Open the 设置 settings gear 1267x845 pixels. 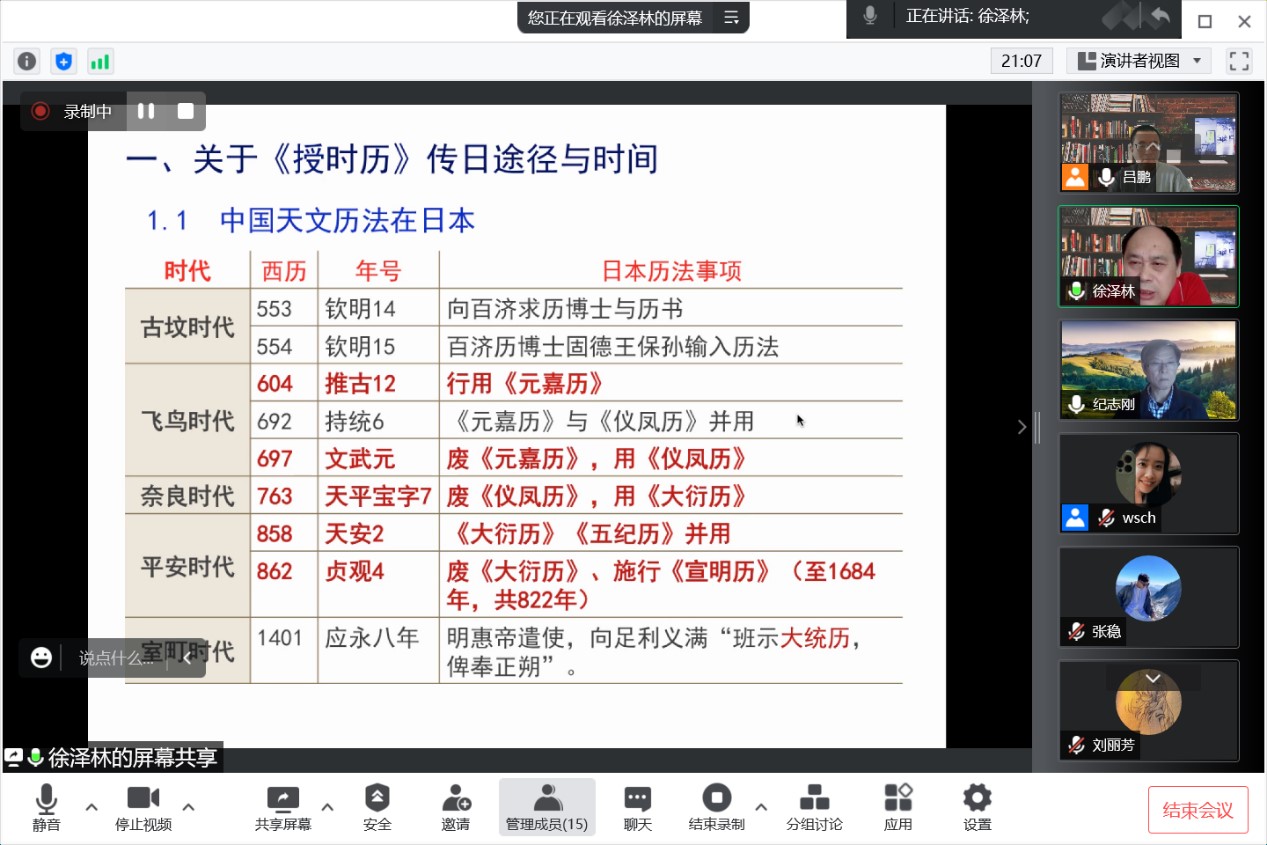click(977, 808)
